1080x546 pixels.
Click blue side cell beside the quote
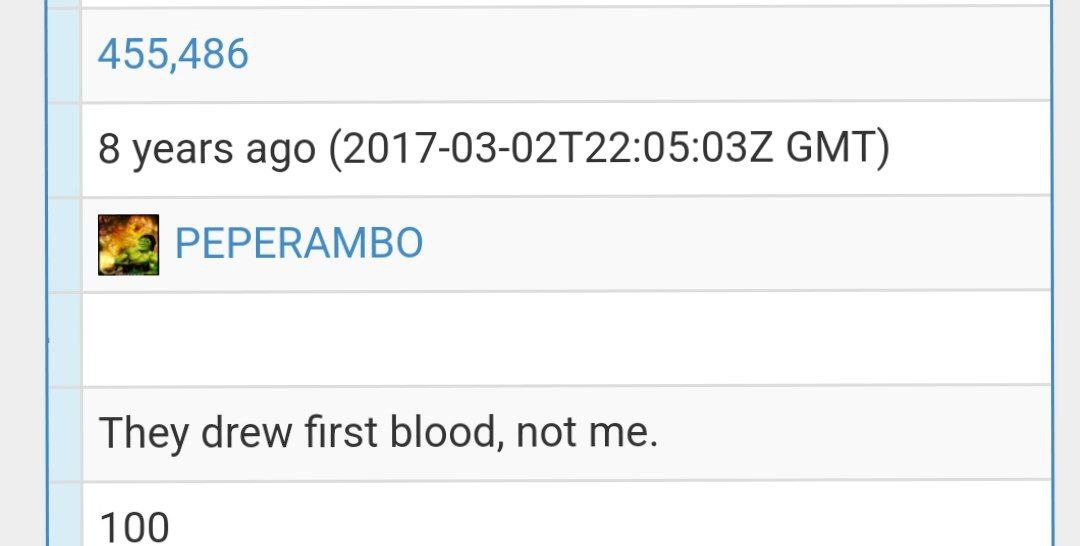click(x=64, y=434)
